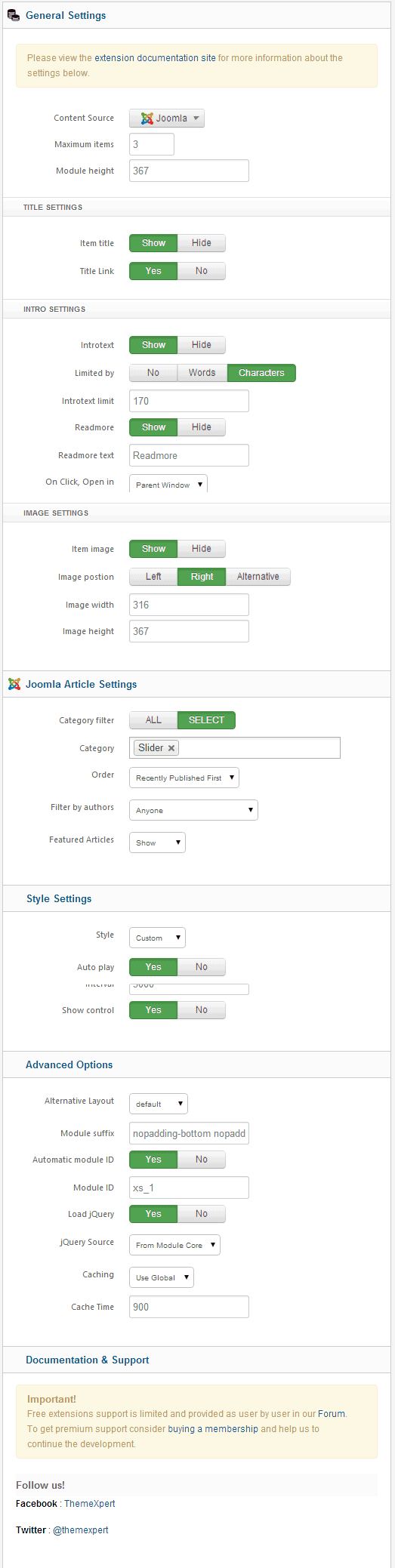The width and height of the screenshot is (395, 1568).
Task: Set Load jQuery to No
Action: point(202,1214)
